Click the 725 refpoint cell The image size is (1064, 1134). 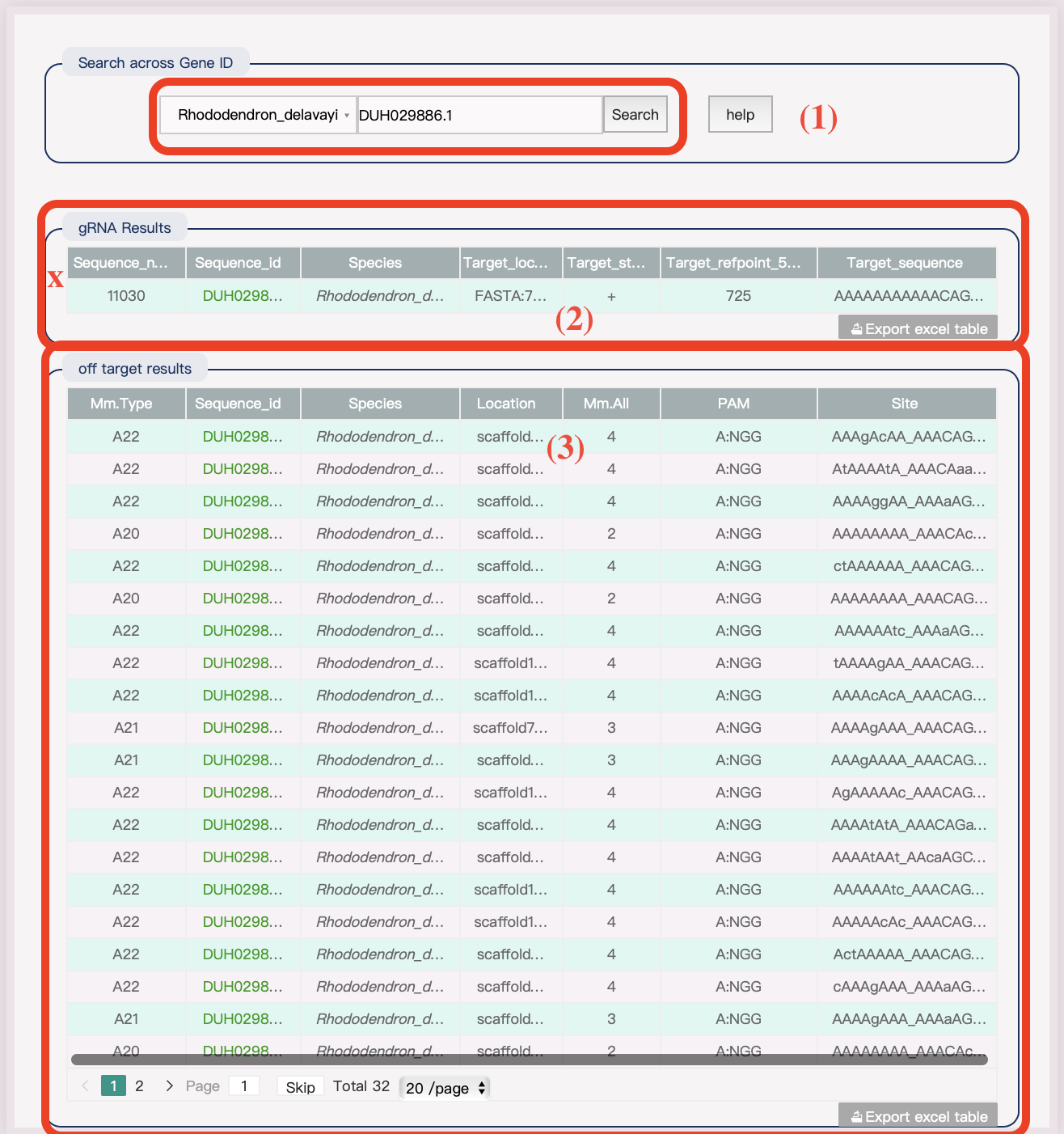tap(739, 296)
